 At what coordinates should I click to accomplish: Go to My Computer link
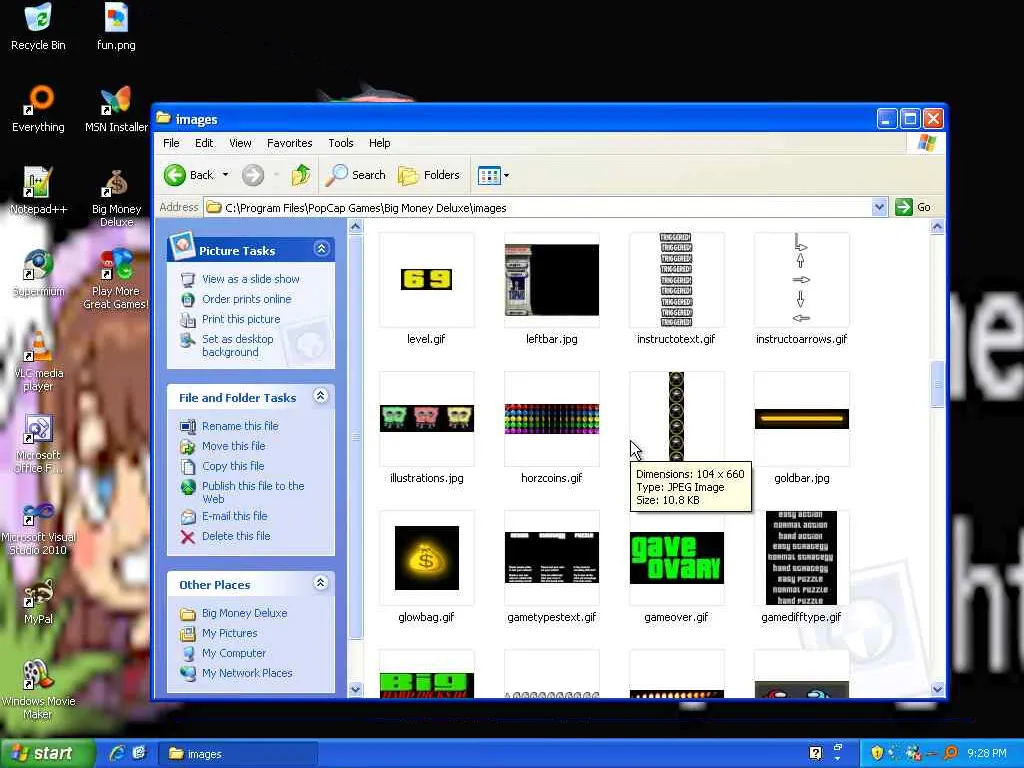tap(234, 653)
